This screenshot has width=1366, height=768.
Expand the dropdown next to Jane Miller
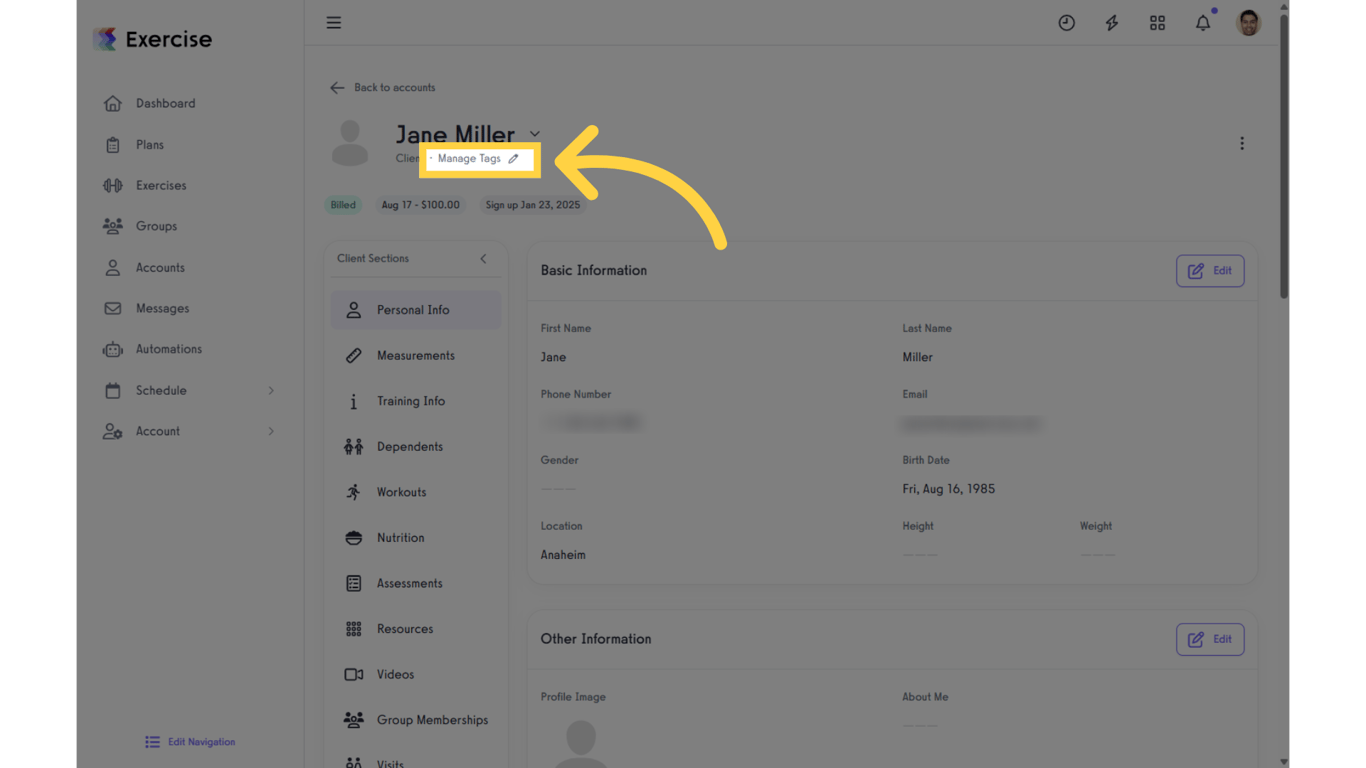pos(535,133)
